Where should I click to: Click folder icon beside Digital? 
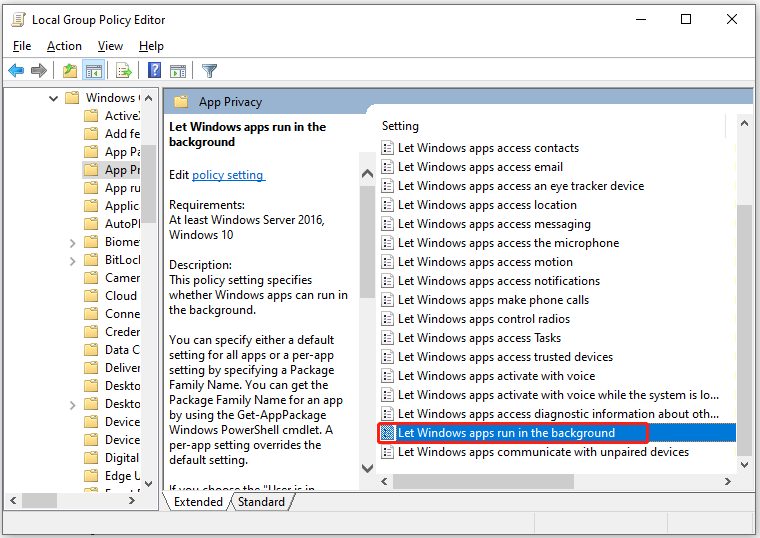[91, 458]
